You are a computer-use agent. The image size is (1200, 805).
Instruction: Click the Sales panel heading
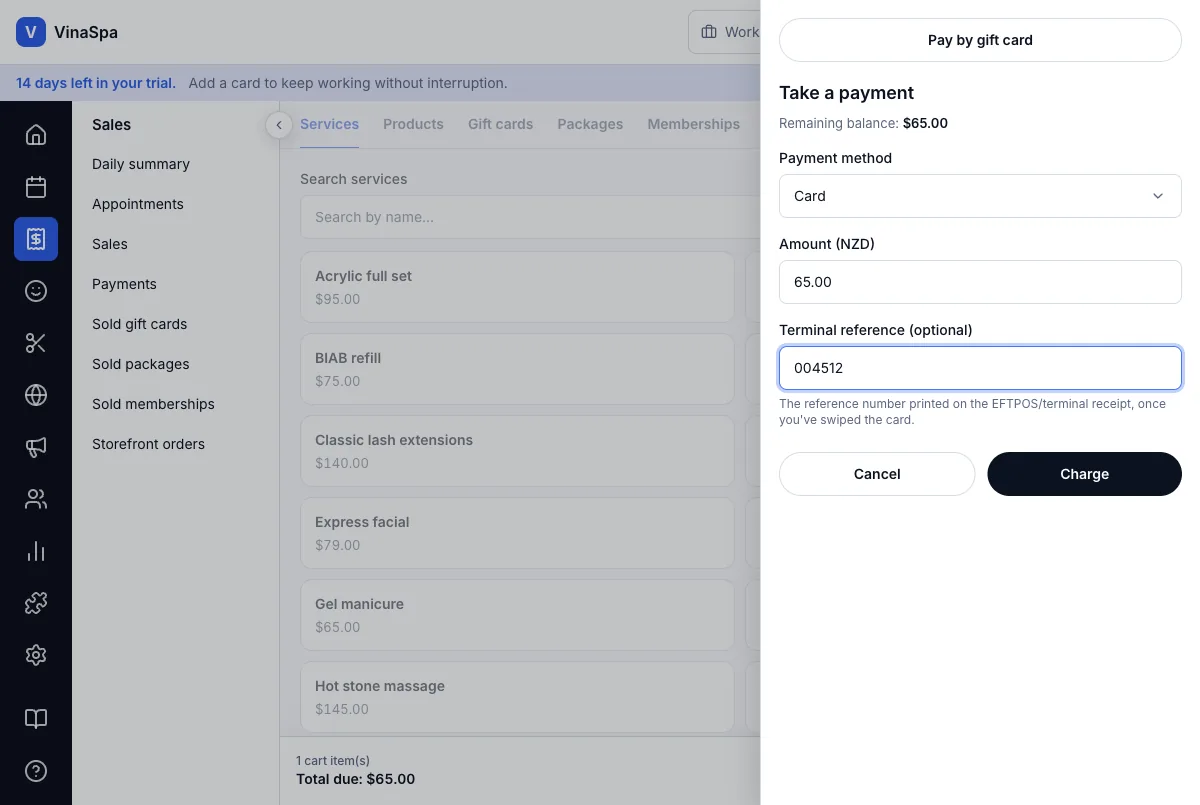111,125
